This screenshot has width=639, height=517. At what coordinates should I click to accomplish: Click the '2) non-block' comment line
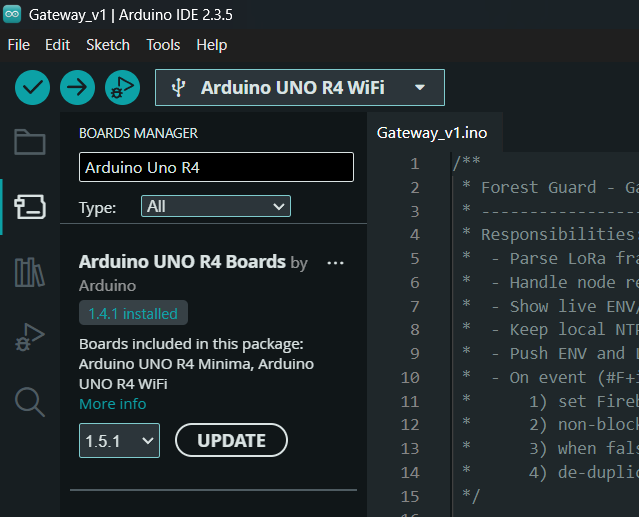tap(550, 425)
